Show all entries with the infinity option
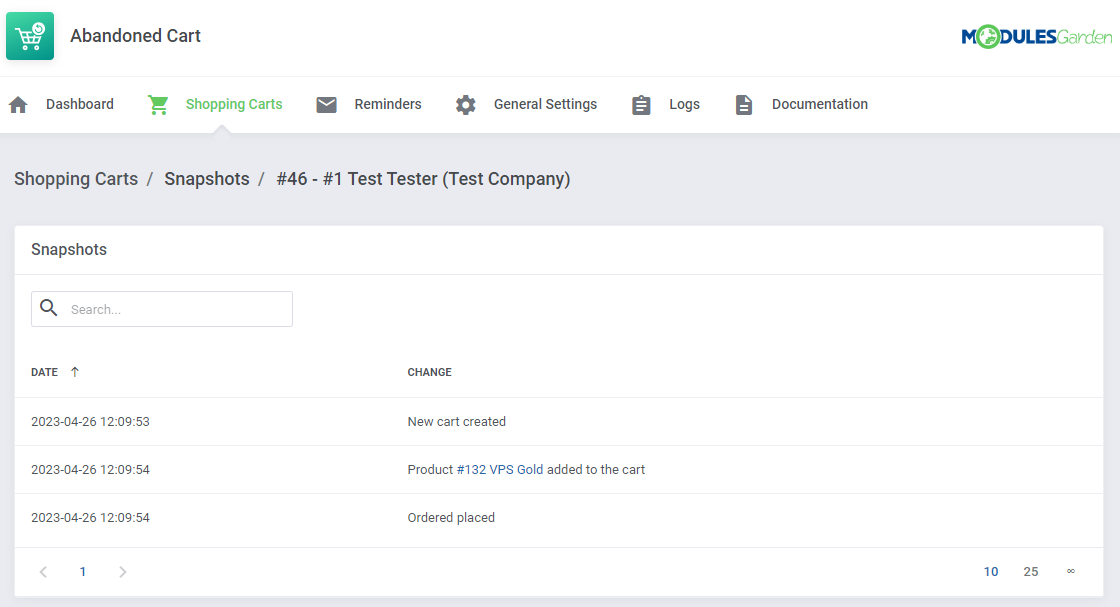This screenshot has width=1120, height=607. tap(1071, 571)
